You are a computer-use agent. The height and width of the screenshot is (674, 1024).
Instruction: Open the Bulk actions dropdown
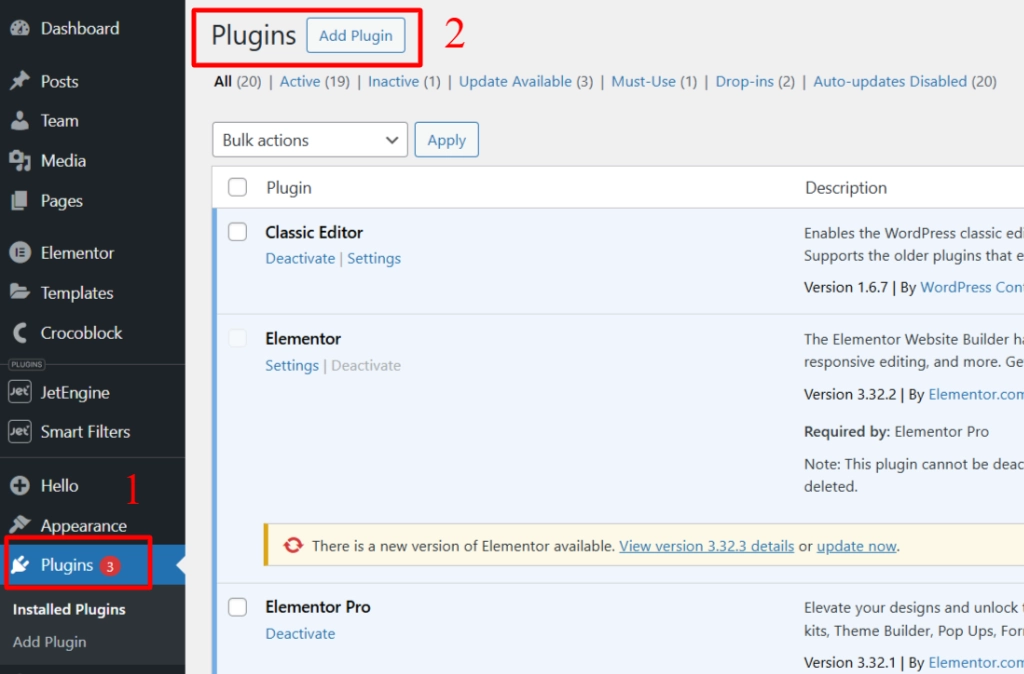pyautogui.click(x=309, y=139)
